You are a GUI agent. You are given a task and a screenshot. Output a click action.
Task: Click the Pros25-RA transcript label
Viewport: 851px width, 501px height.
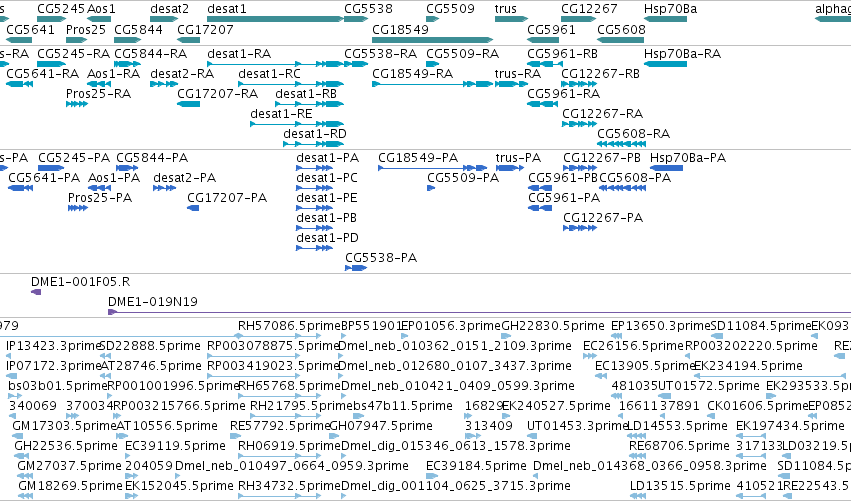point(98,94)
